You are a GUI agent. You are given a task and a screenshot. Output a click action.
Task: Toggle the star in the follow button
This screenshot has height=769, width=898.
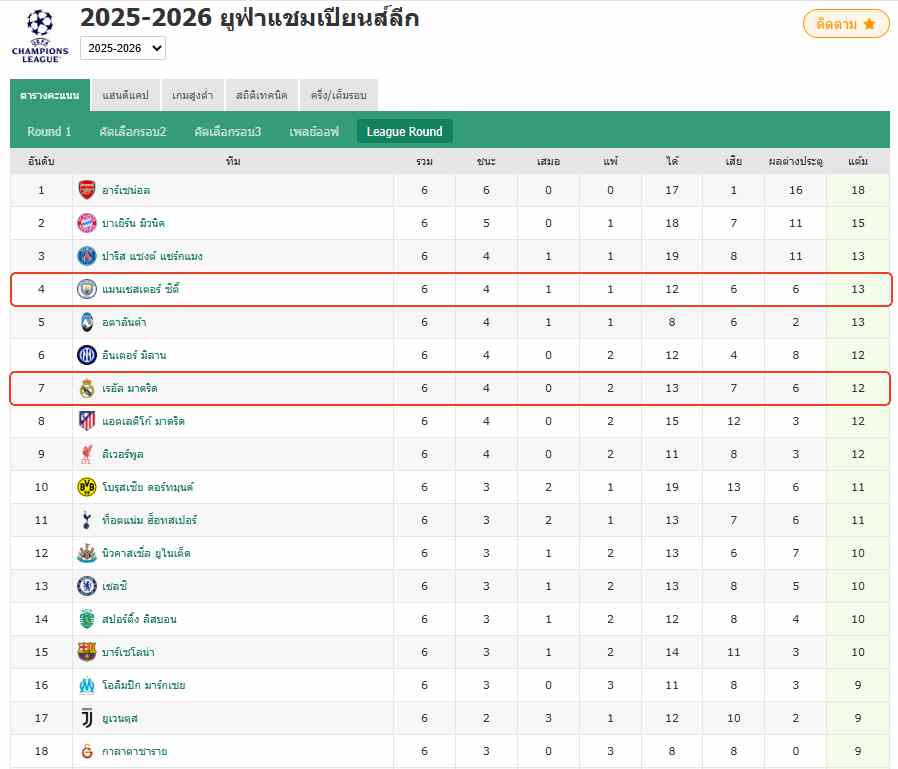869,22
